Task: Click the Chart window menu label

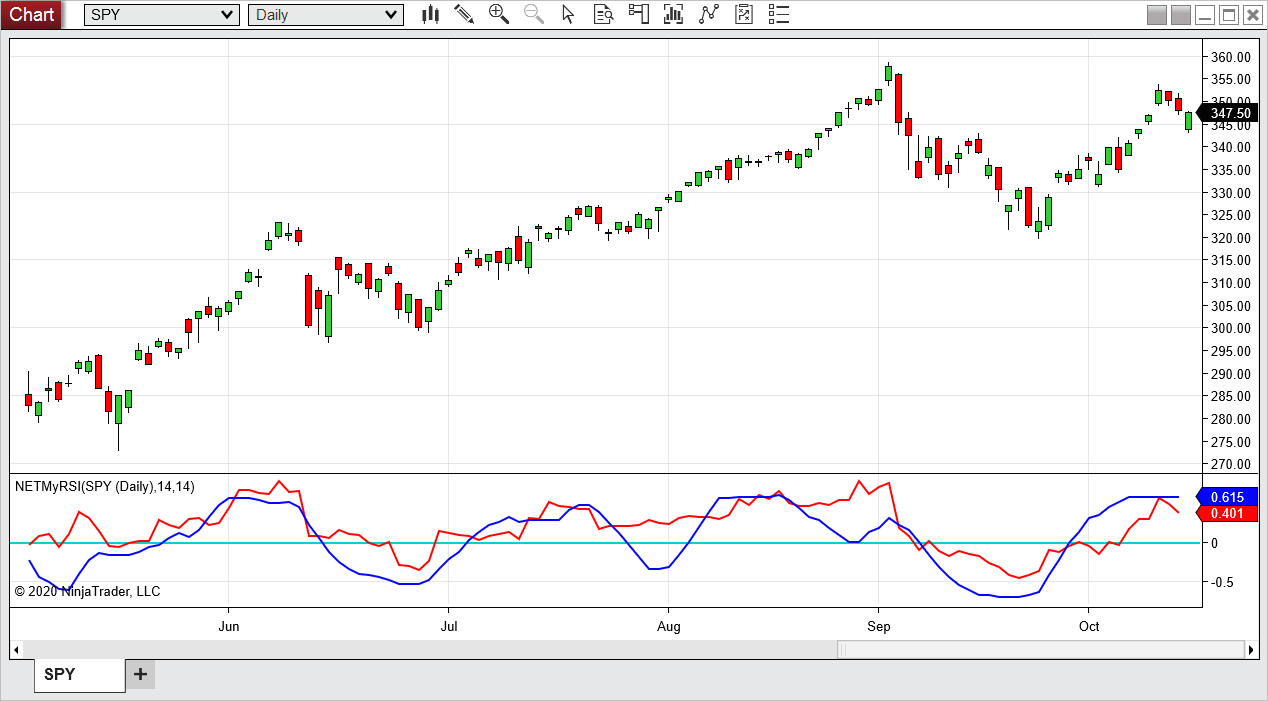Action: pyautogui.click(x=32, y=14)
